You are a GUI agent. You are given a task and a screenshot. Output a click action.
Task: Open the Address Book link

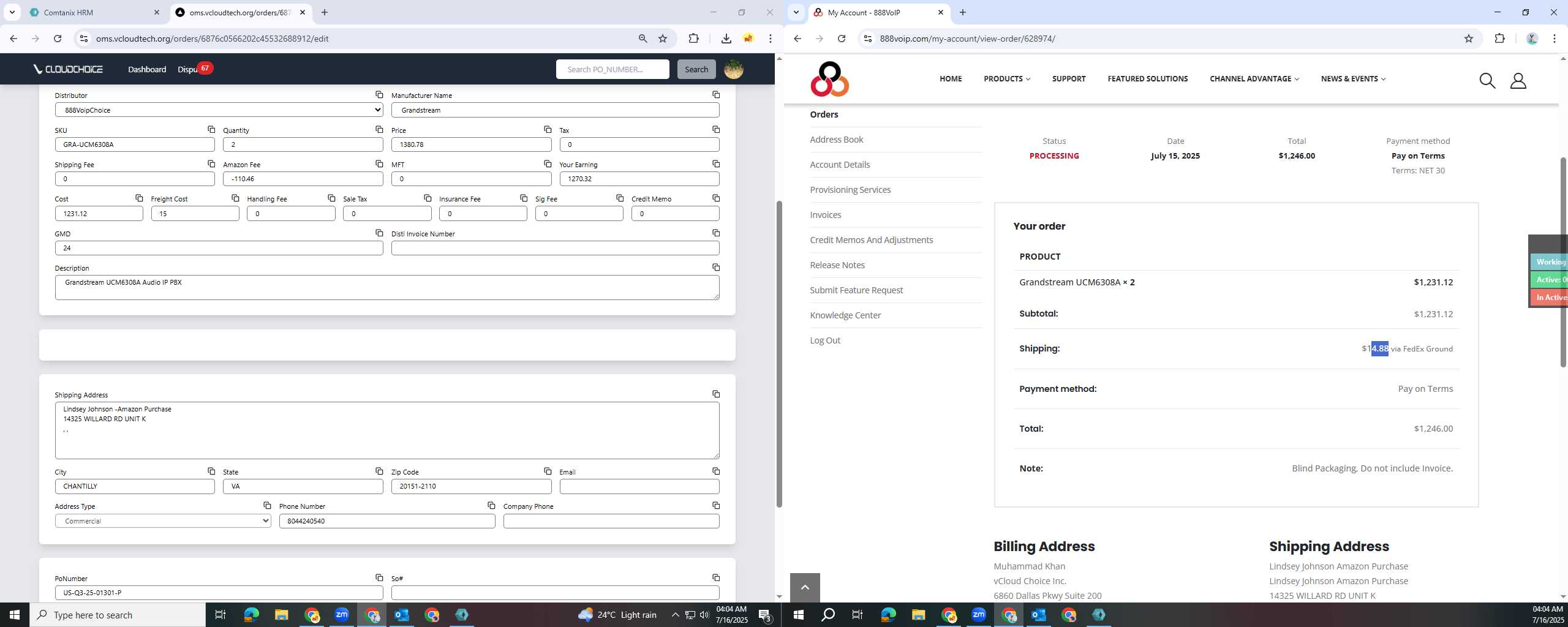pos(836,140)
